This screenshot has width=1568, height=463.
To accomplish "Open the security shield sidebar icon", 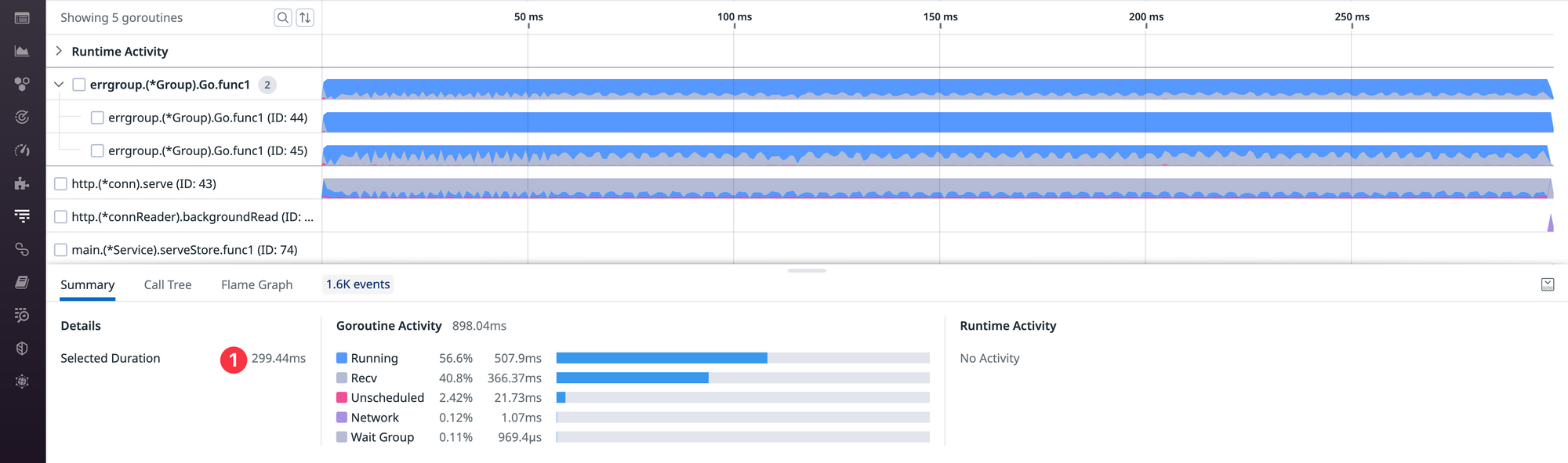I will (22, 348).
